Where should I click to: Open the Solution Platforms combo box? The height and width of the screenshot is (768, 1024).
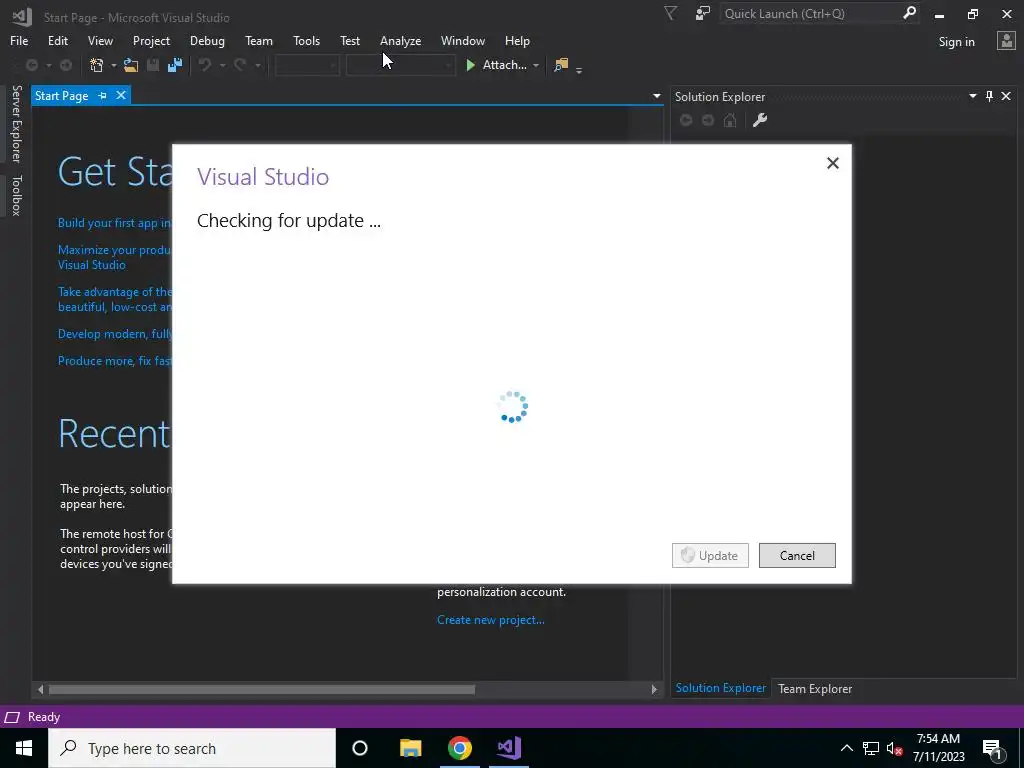(400, 65)
